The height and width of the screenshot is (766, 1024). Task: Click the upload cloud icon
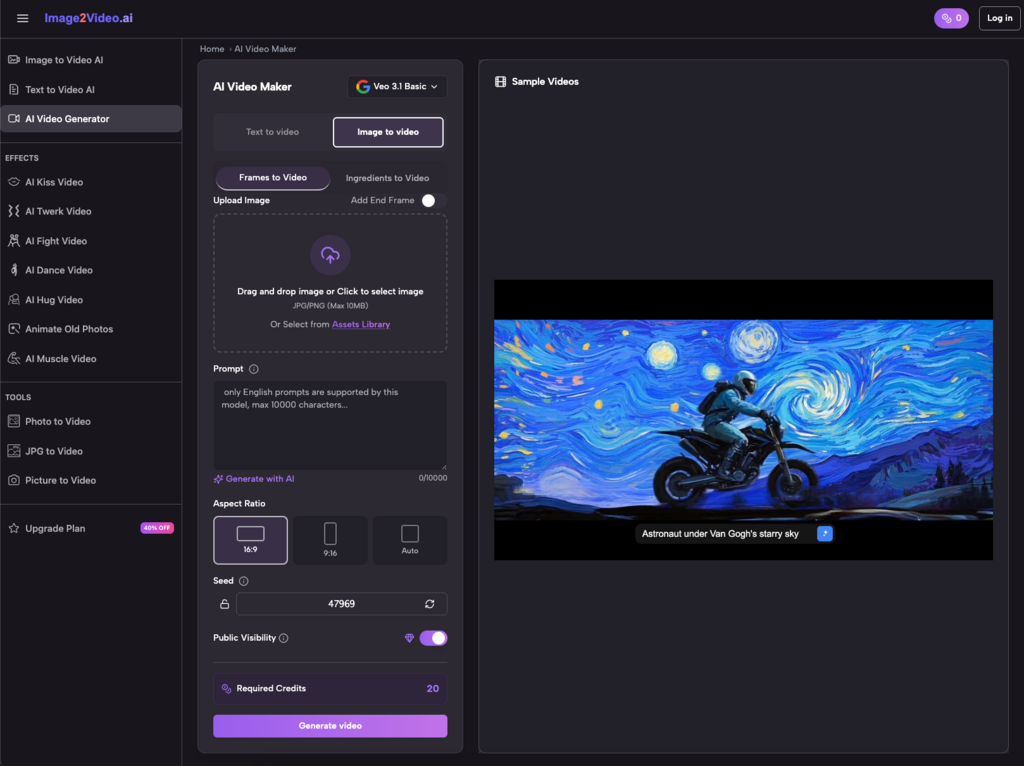330,255
